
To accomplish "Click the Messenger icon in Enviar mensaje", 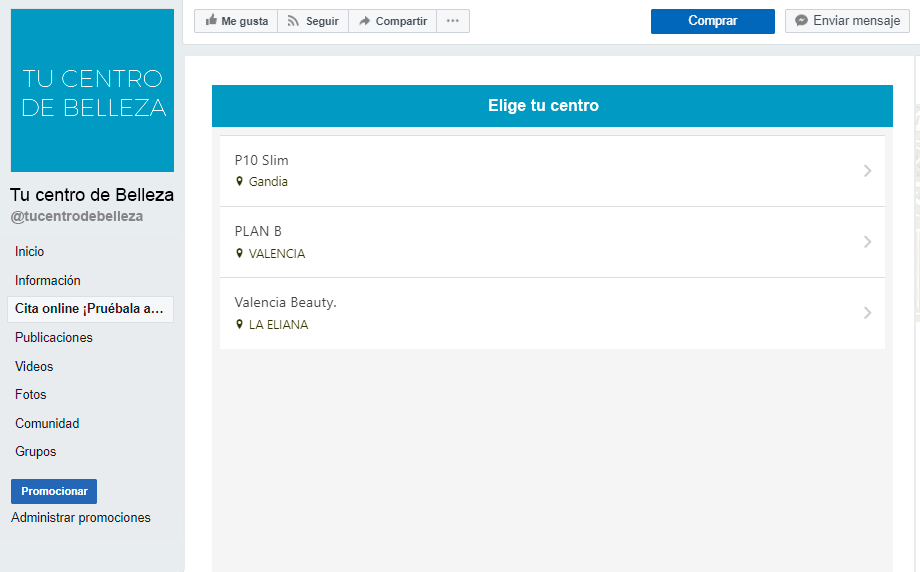I will (801, 21).
